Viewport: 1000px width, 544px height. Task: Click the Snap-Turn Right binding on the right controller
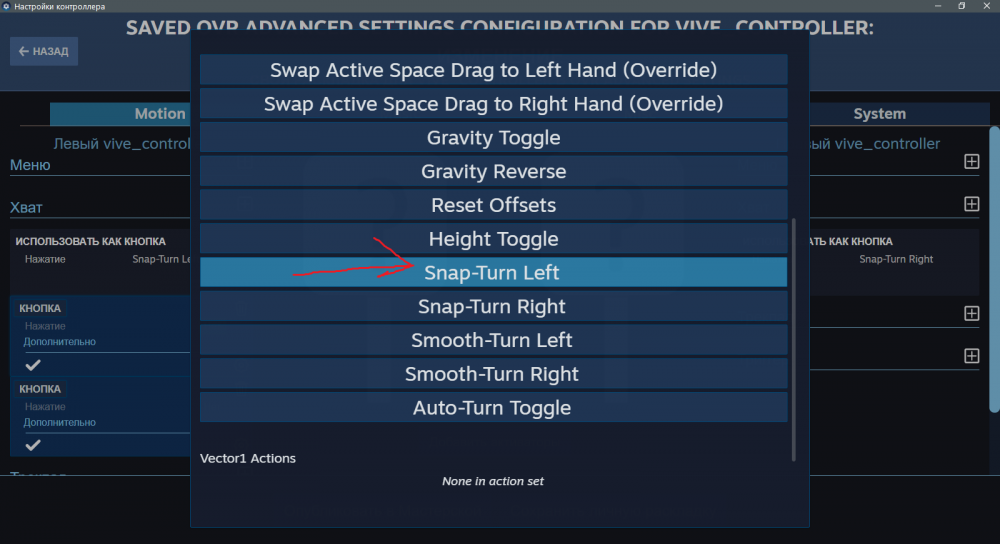click(896, 259)
